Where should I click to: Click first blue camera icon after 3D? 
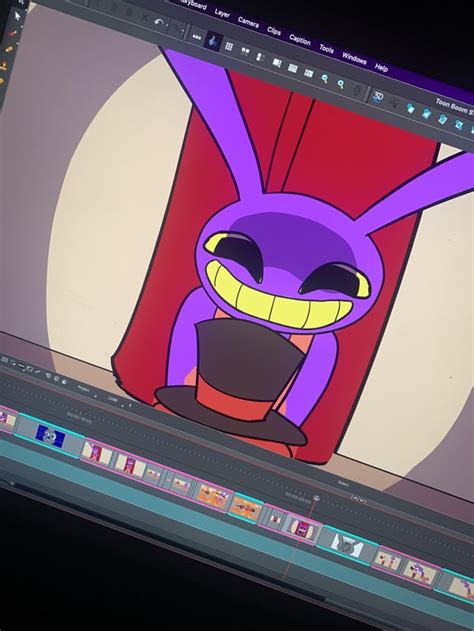[410, 108]
